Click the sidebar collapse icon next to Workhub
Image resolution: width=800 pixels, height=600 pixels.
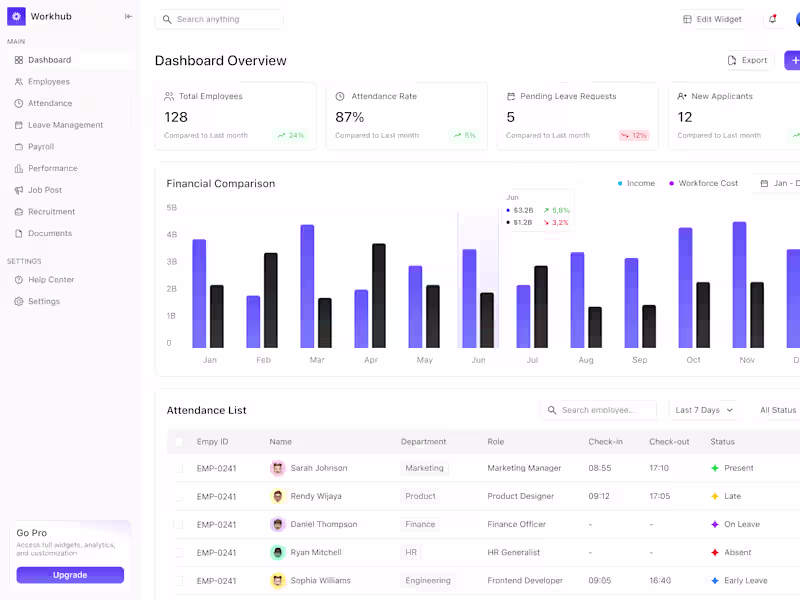(x=128, y=16)
